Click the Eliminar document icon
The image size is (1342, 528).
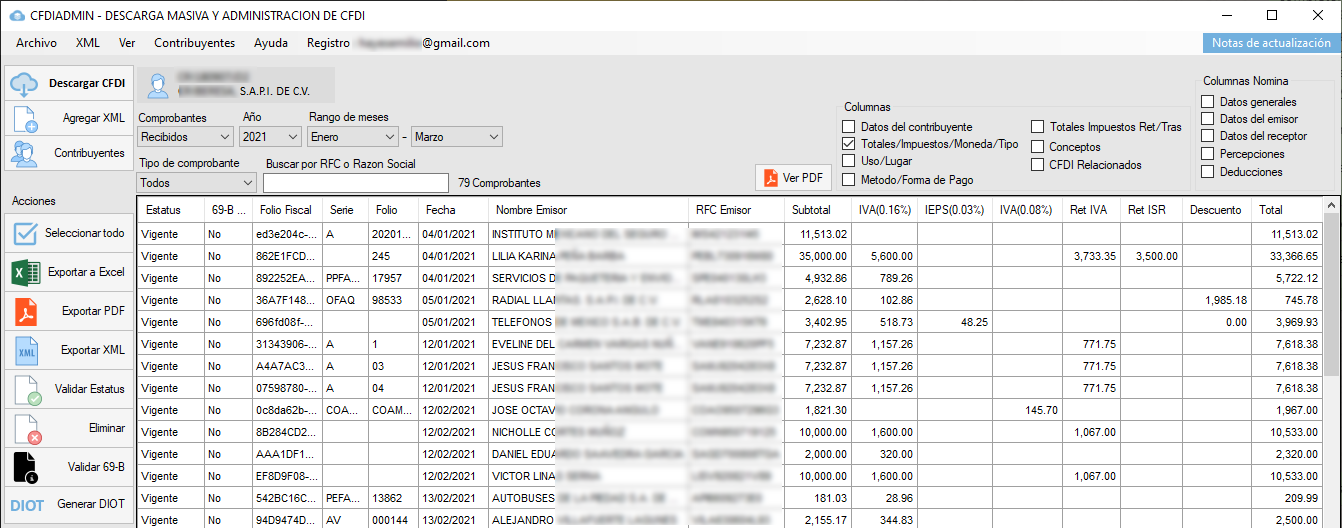pos(25,428)
